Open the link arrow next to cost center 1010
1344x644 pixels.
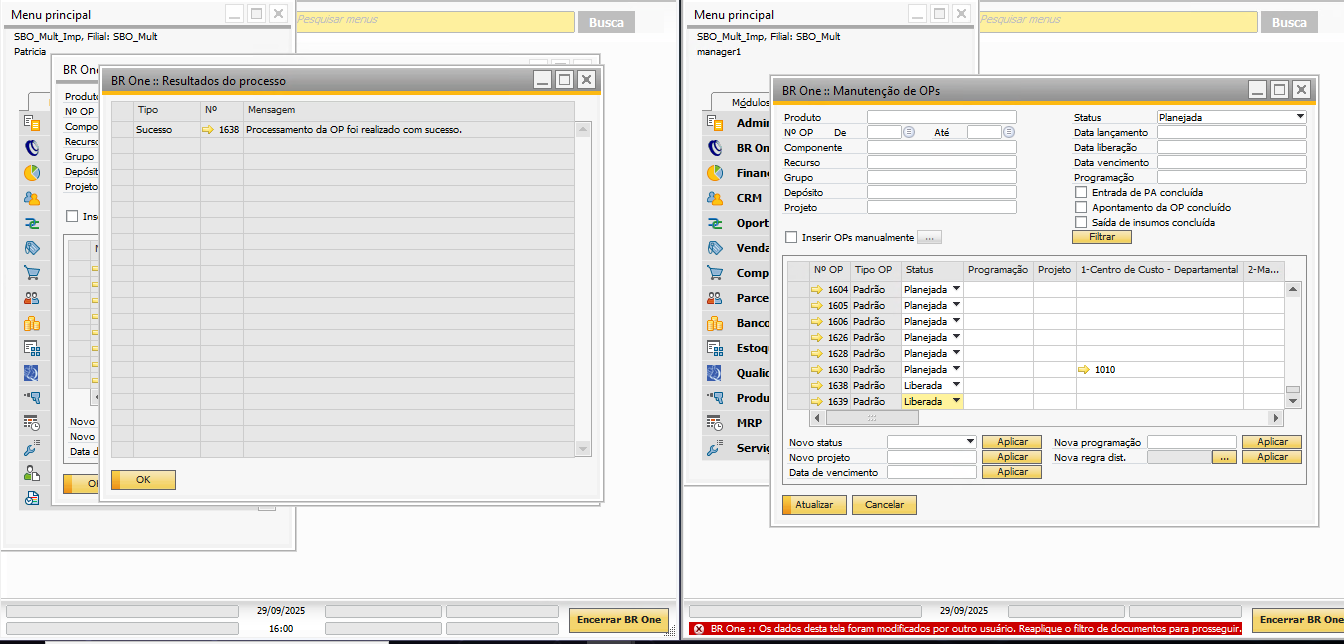coord(1084,370)
